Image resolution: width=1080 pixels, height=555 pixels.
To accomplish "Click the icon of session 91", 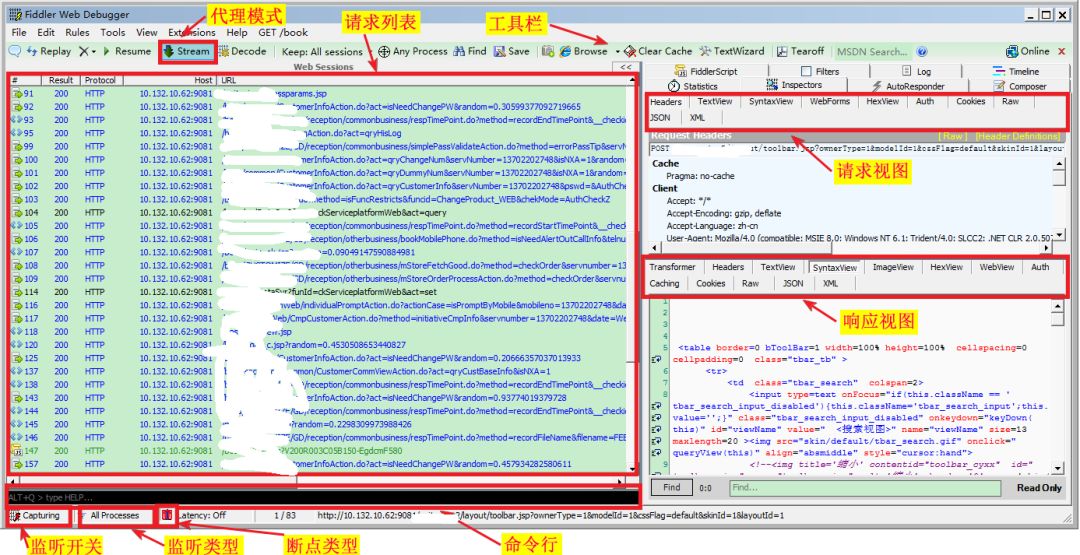I will pyautogui.click(x=17, y=94).
